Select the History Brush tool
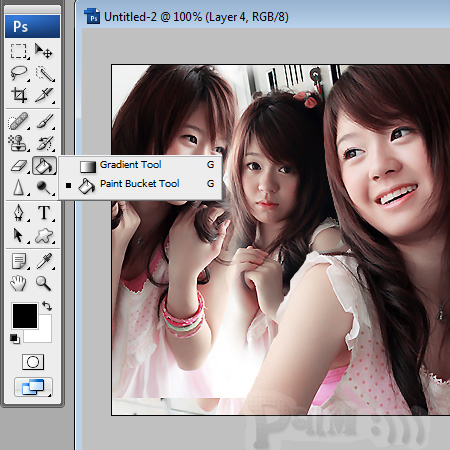 point(44,143)
